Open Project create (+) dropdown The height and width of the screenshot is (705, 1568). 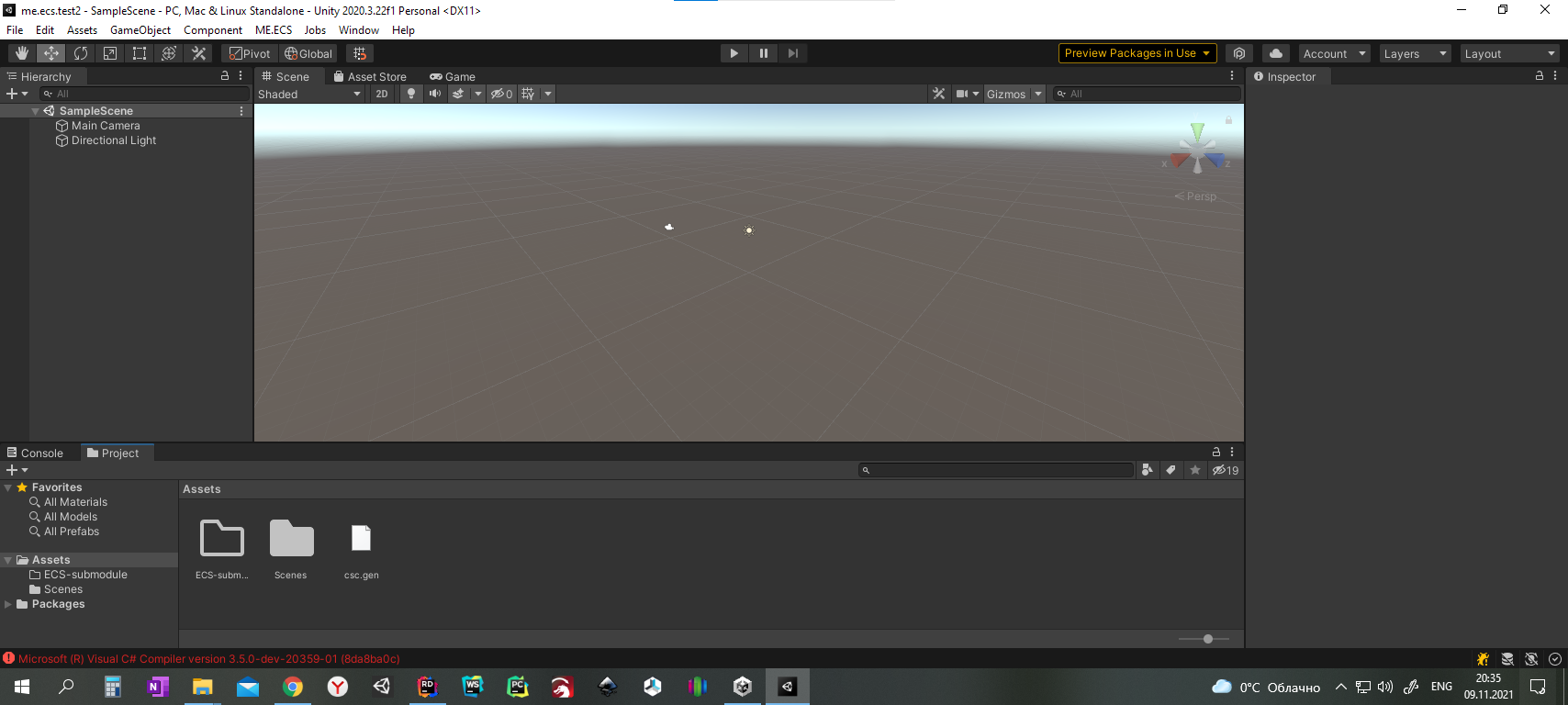pos(17,470)
